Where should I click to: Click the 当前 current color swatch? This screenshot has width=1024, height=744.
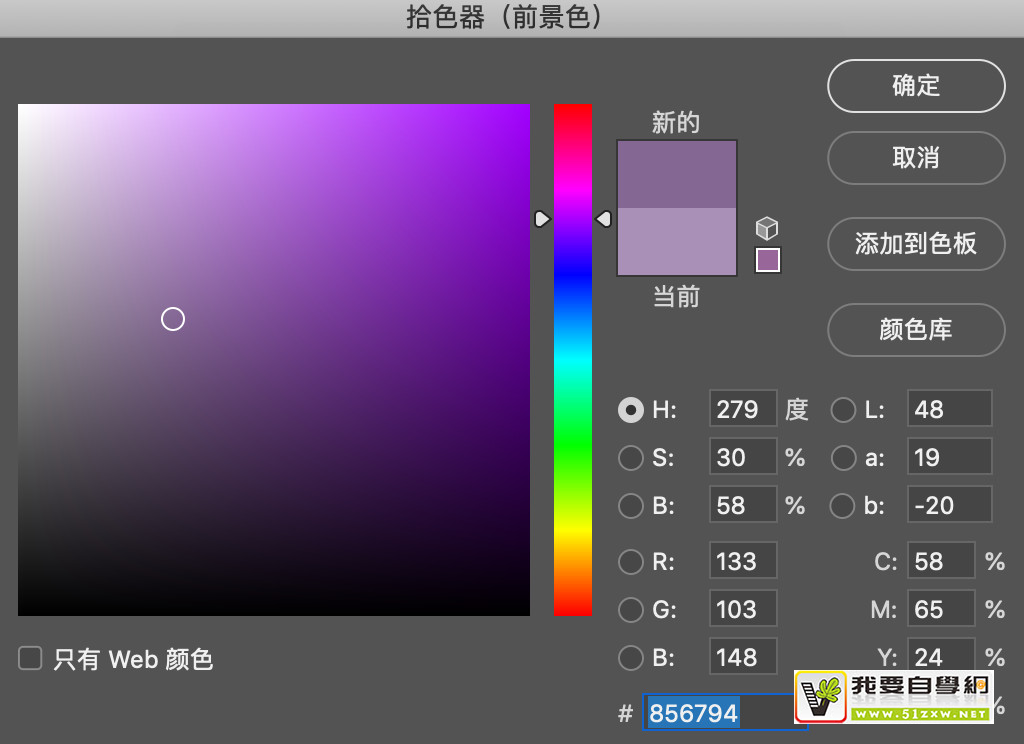[677, 242]
